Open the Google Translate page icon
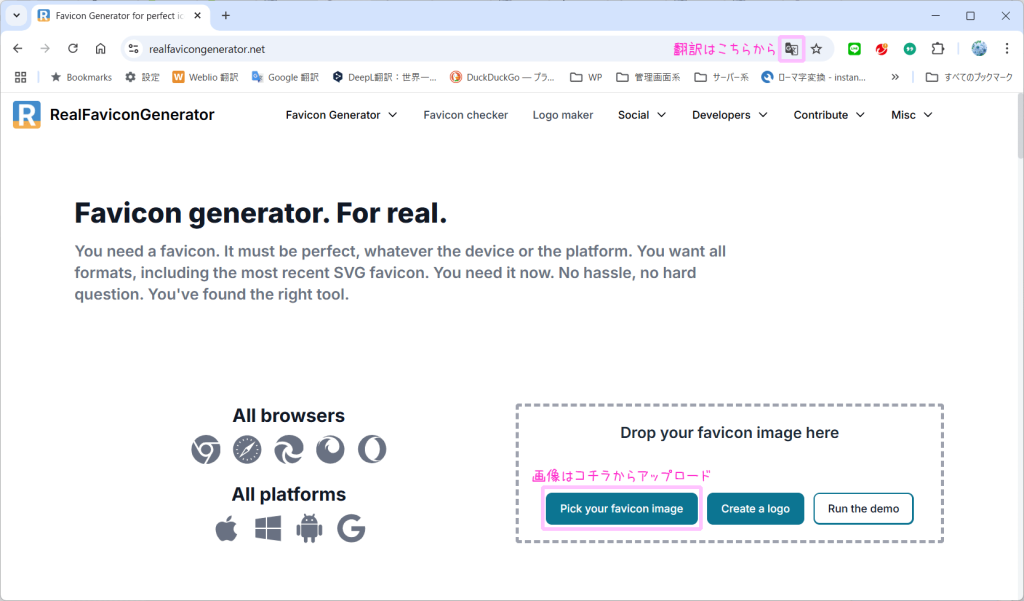 791,49
